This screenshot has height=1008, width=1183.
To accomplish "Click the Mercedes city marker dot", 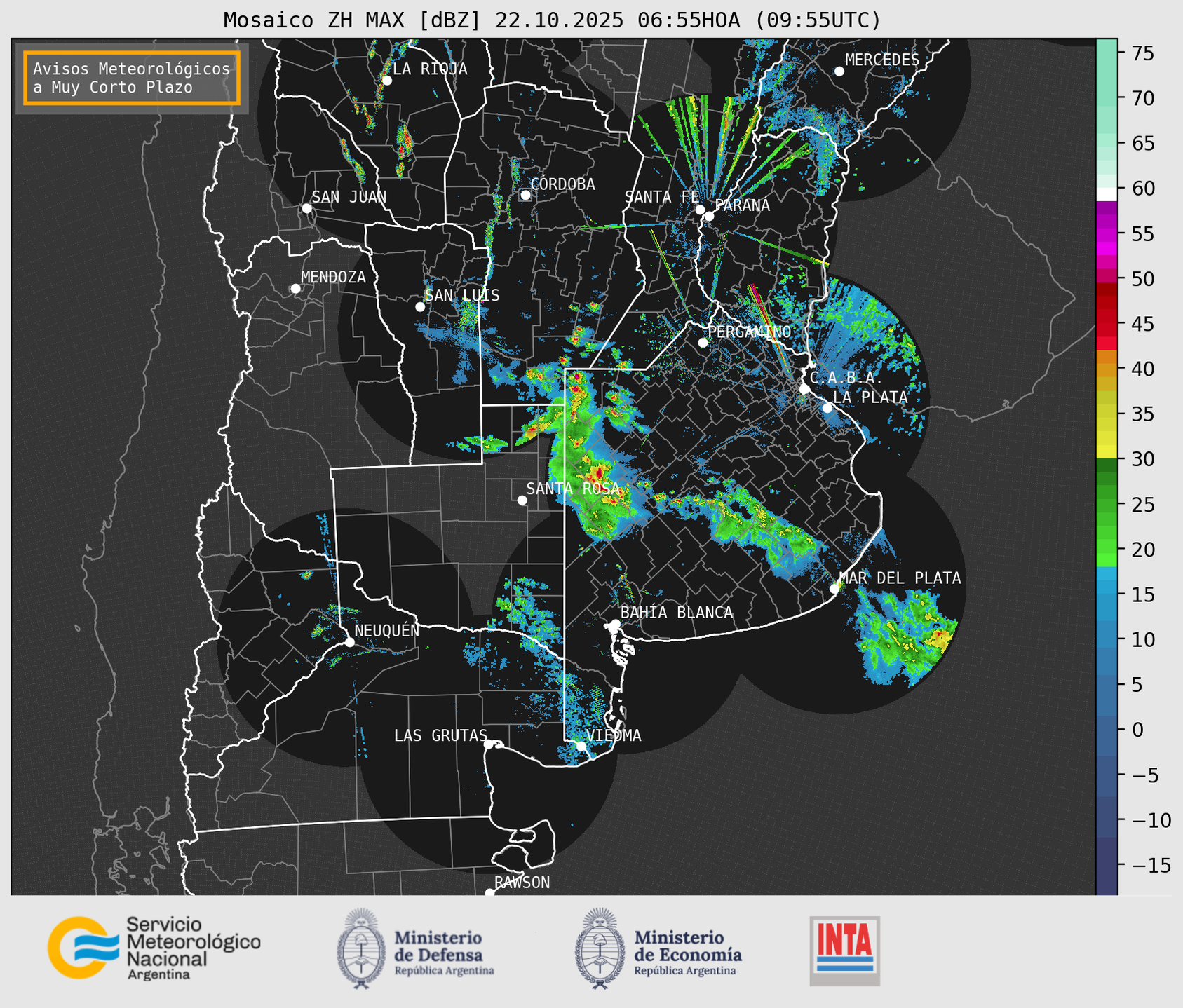I will pyautogui.click(x=839, y=71).
